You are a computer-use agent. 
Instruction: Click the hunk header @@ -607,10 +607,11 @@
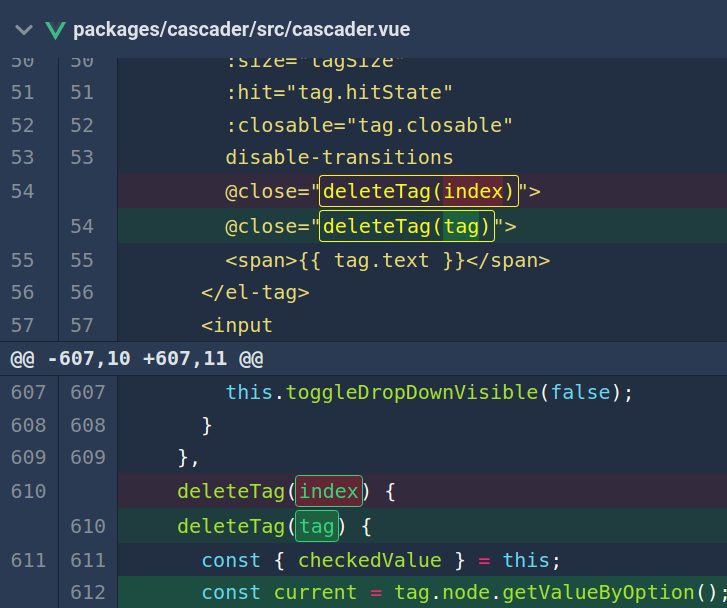(x=137, y=358)
